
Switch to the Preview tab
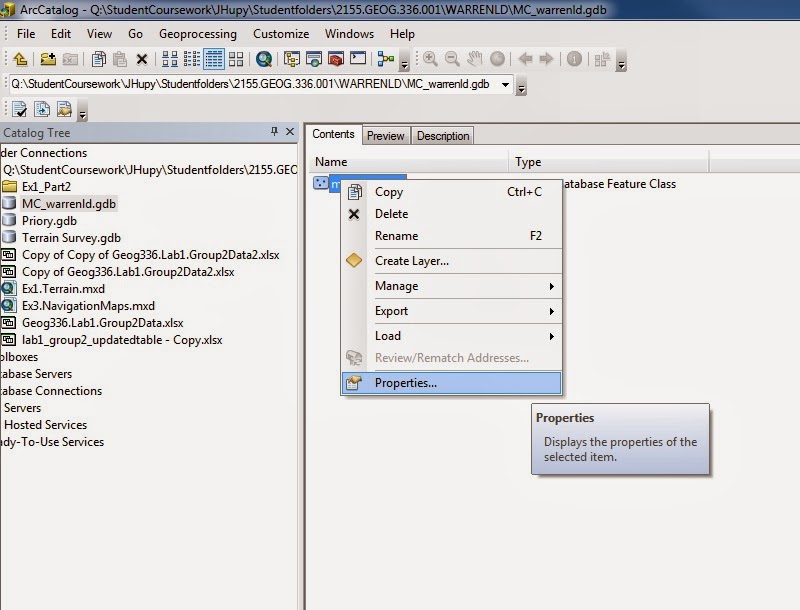click(x=386, y=136)
